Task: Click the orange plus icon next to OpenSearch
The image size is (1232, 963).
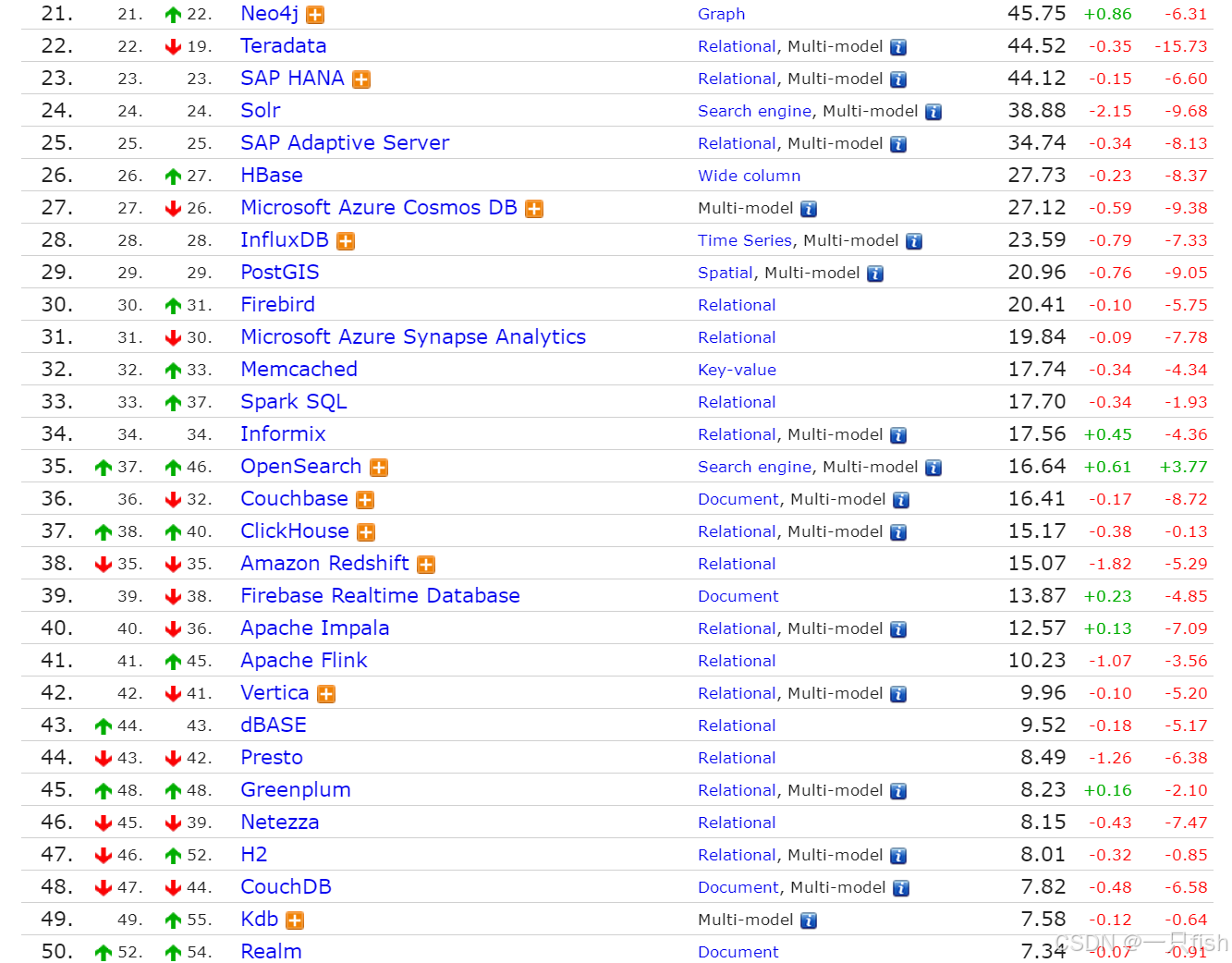Action: 379,468
